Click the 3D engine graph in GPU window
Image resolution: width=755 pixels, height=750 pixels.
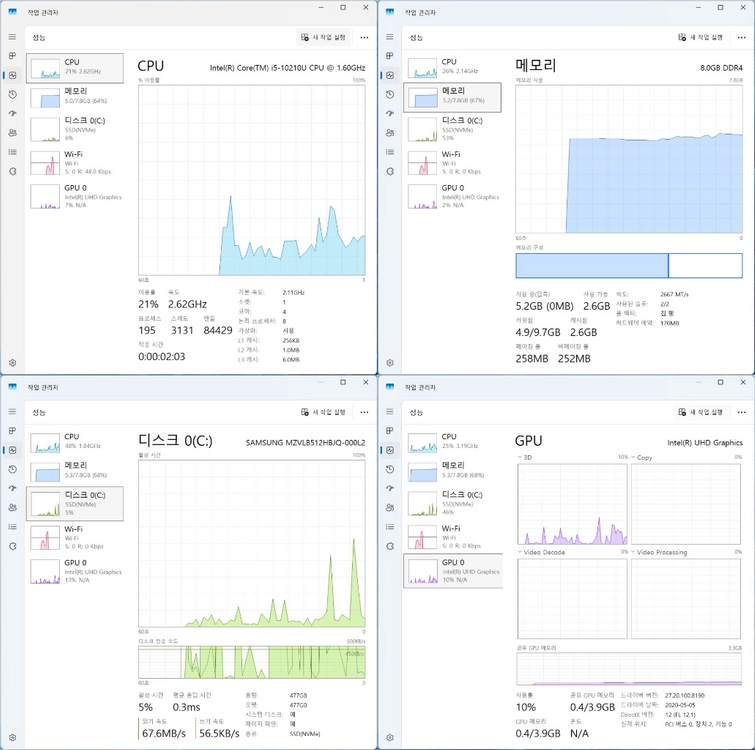(x=572, y=504)
